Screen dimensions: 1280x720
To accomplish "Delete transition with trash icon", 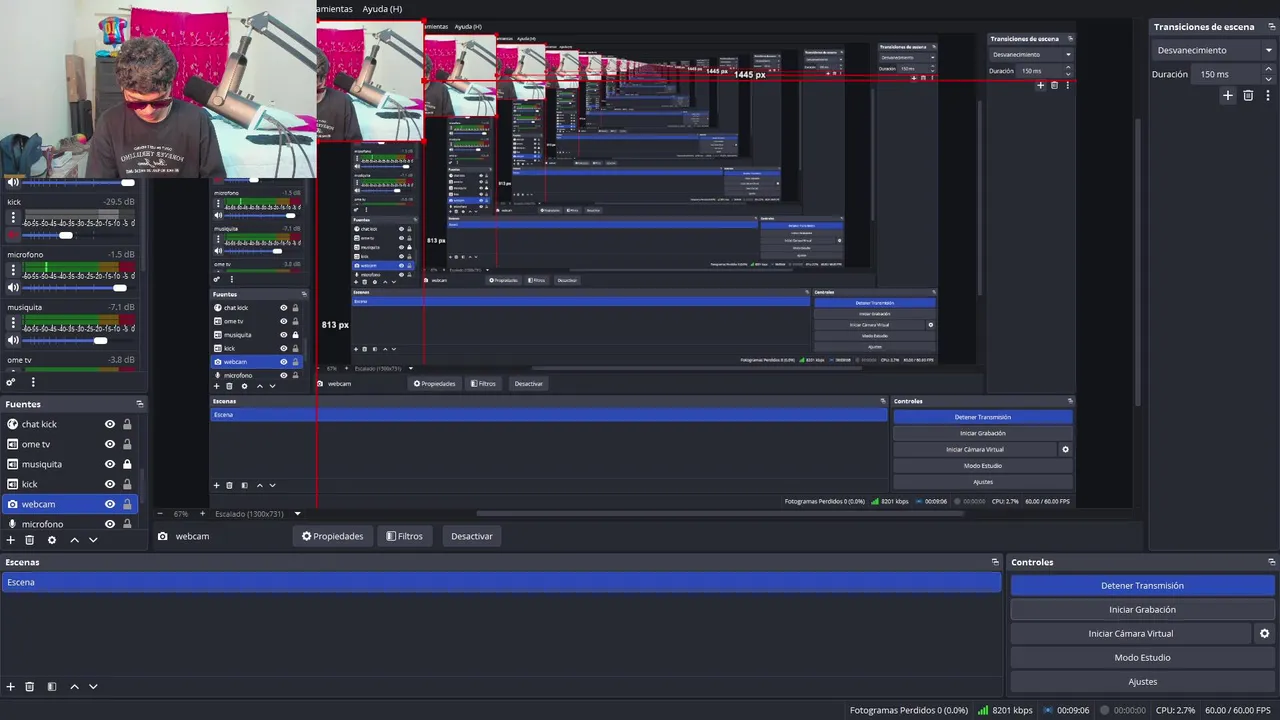I will tap(1248, 95).
